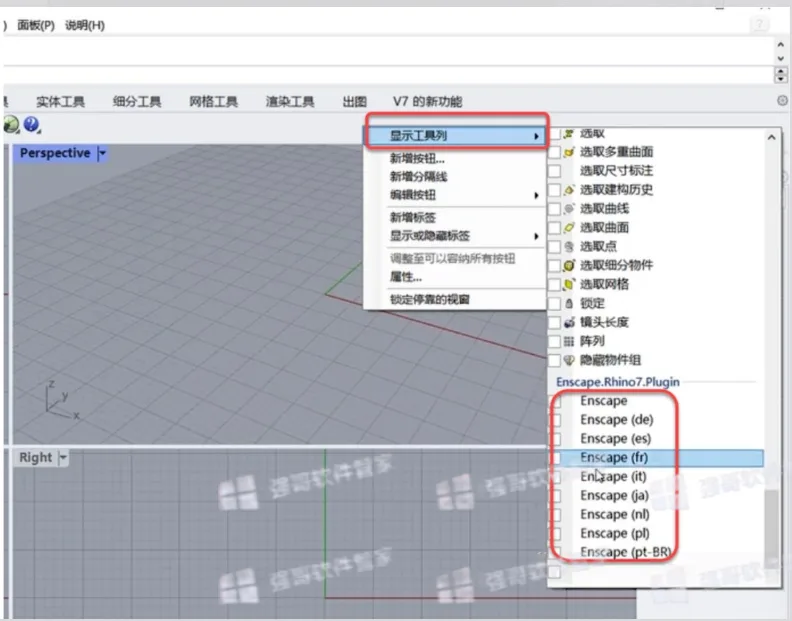Click the 选取细分物件 toolbar icon
The height and width of the screenshot is (621, 792).
[x=569, y=266]
